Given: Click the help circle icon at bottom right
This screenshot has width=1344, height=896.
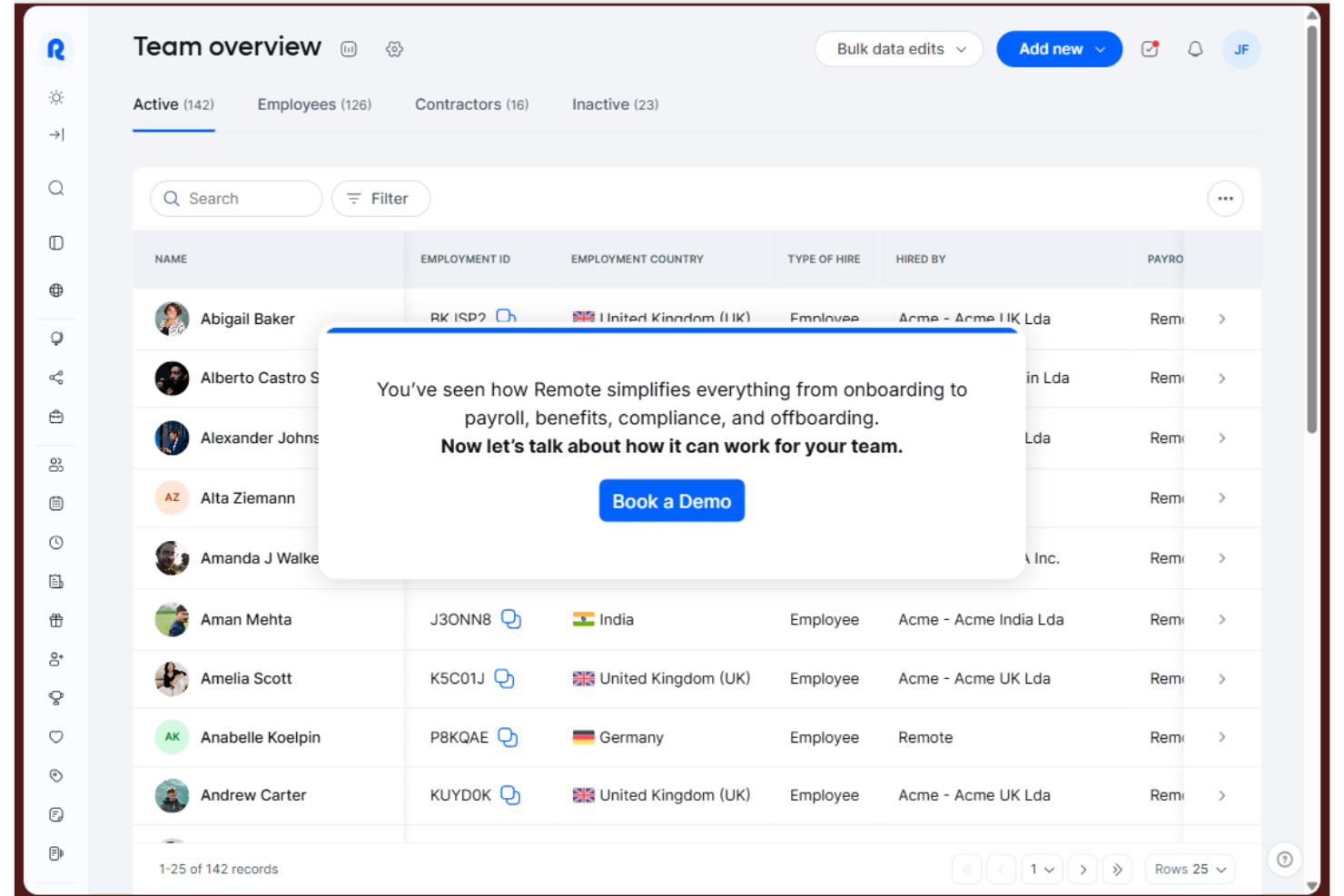Looking at the screenshot, I should (1285, 859).
